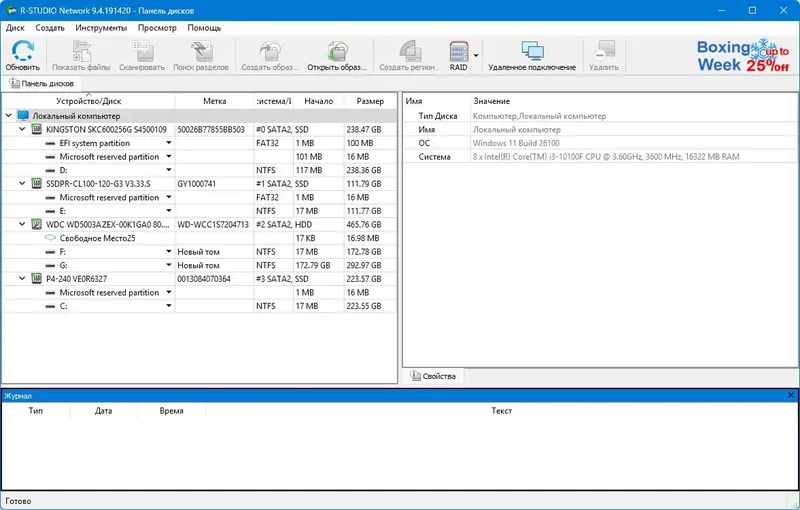Open the Открыть образ toolbar icon
The height and width of the screenshot is (510, 800).
[337, 52]
